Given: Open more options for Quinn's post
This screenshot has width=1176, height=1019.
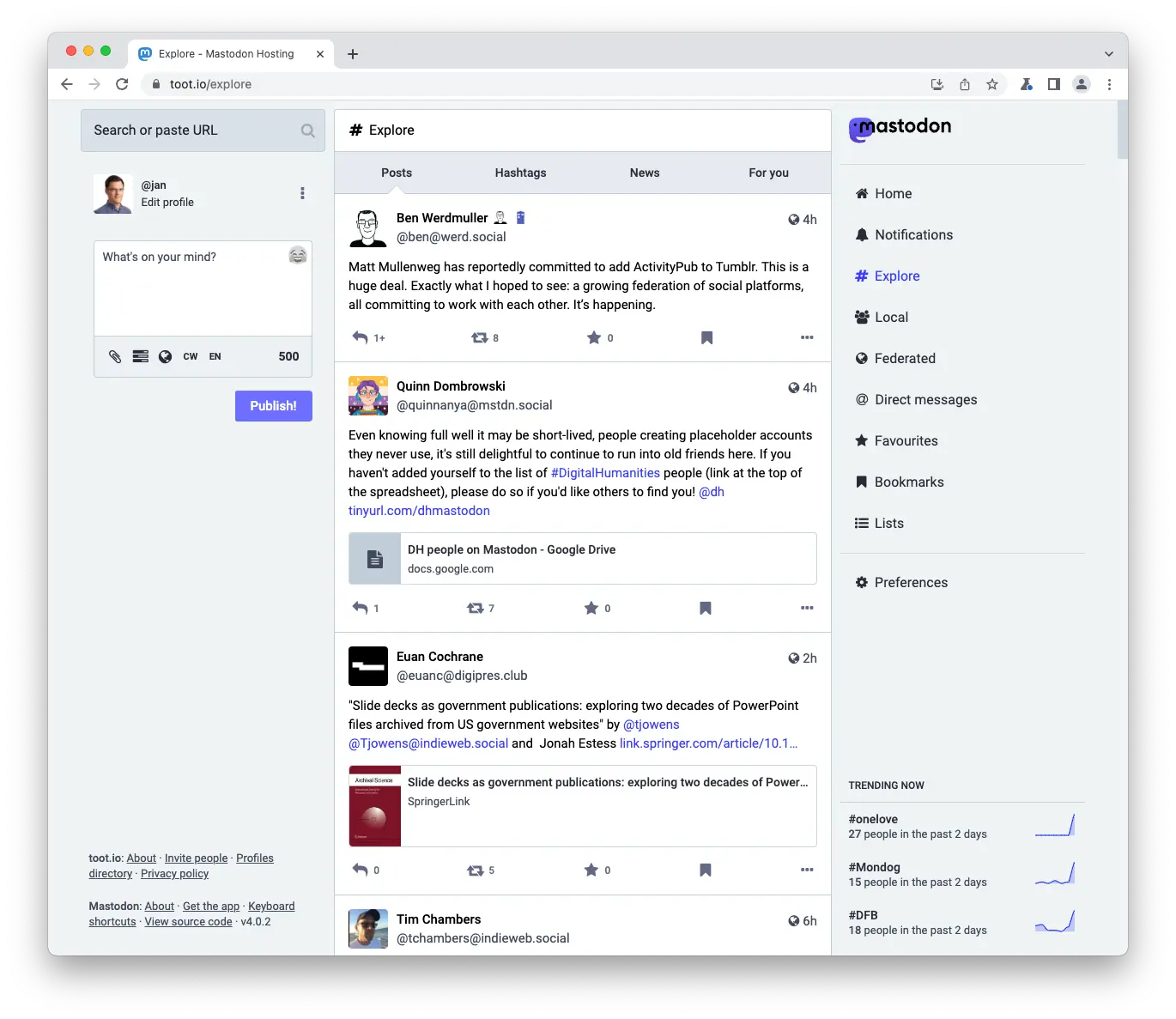Looking at the screenshot, I should 806,608.
